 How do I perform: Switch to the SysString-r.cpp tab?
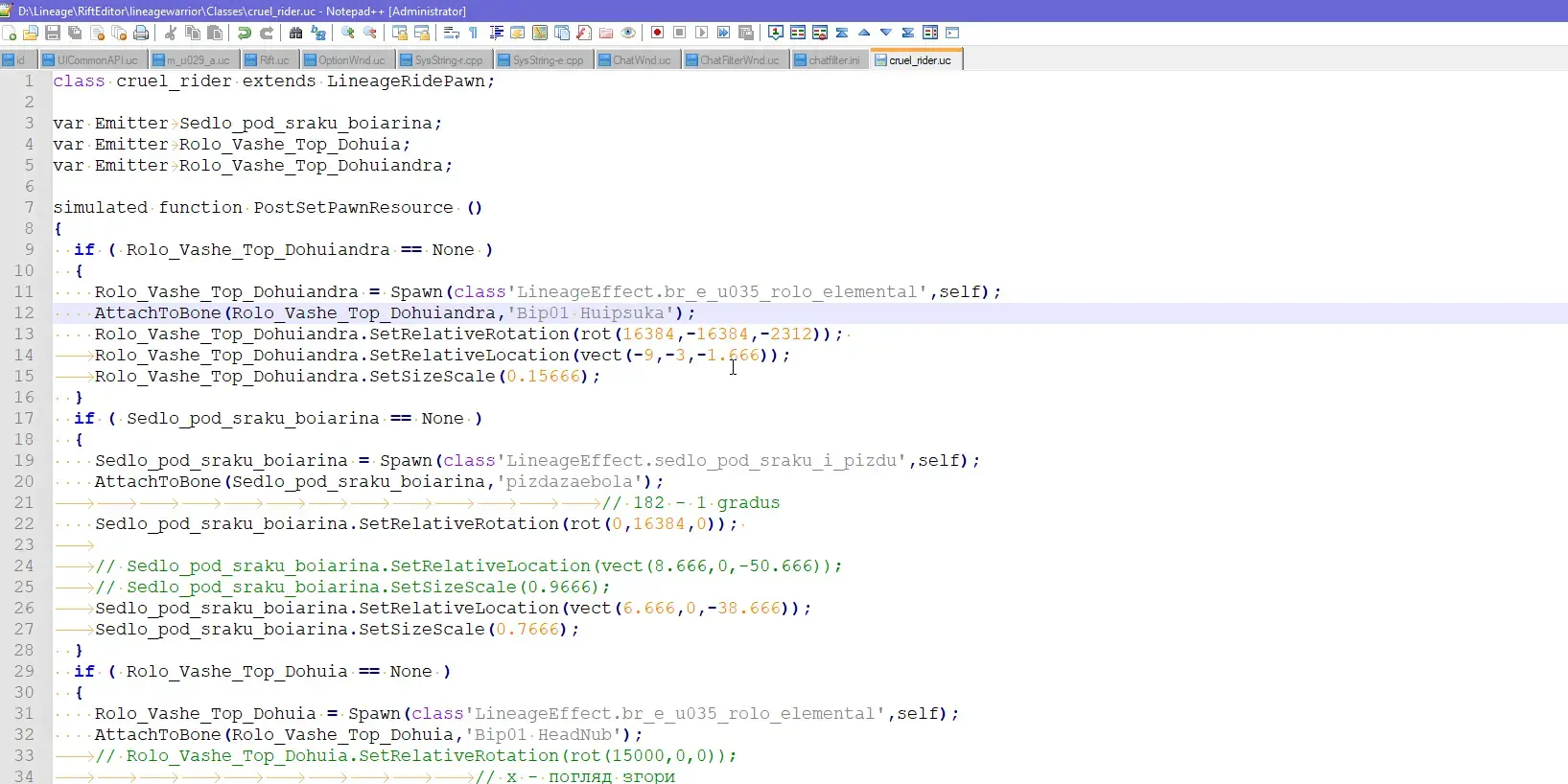pyautogui.click(x=444, y=59)
